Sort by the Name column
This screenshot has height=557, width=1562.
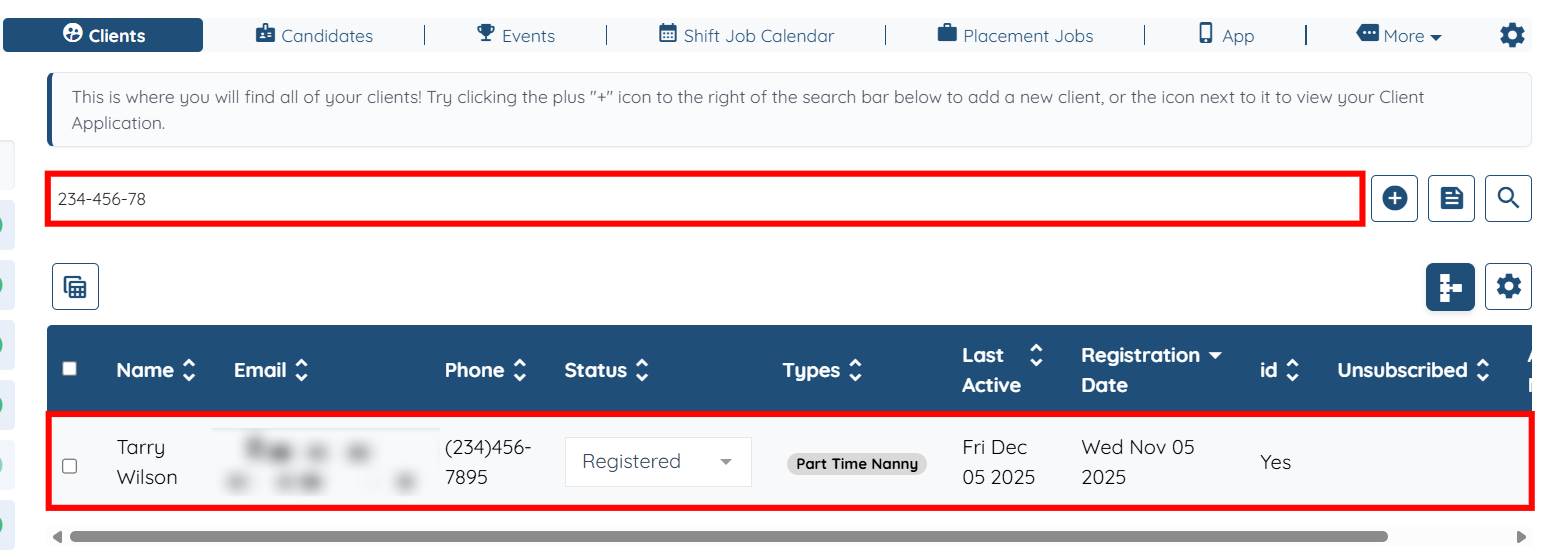click(155, 370)
